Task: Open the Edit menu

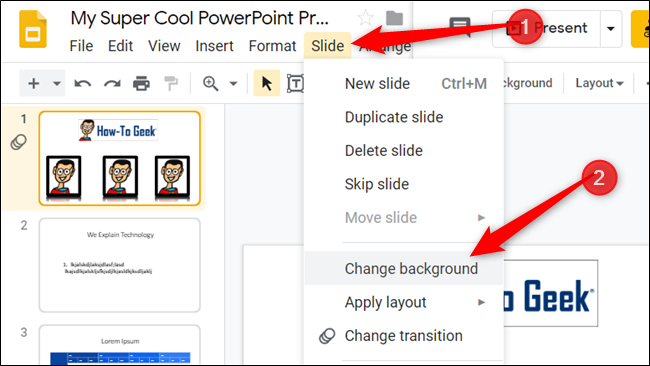Action: pos(120,46)
